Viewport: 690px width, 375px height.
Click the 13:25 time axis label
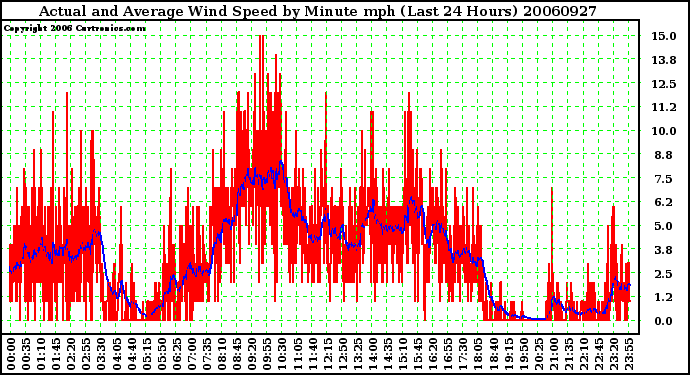tap(358, 354)
